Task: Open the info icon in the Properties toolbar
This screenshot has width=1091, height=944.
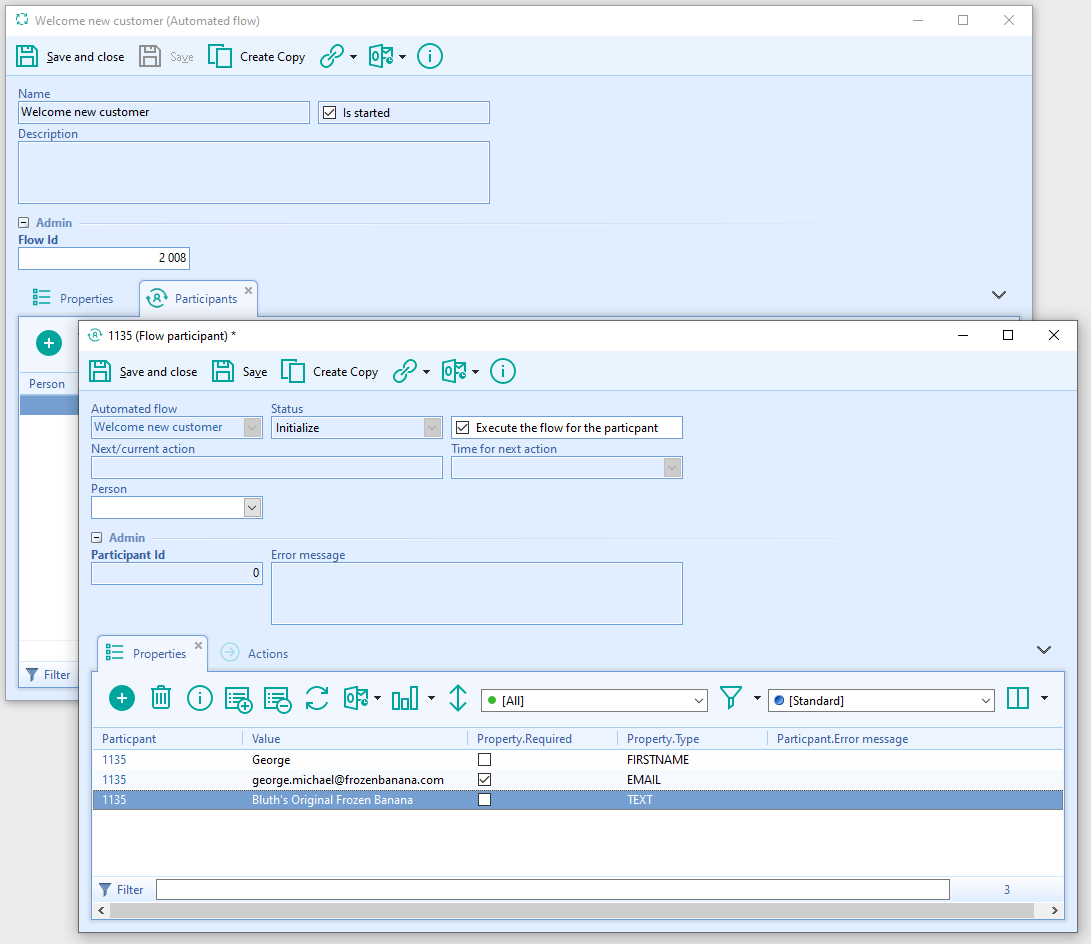Action: 200,698
